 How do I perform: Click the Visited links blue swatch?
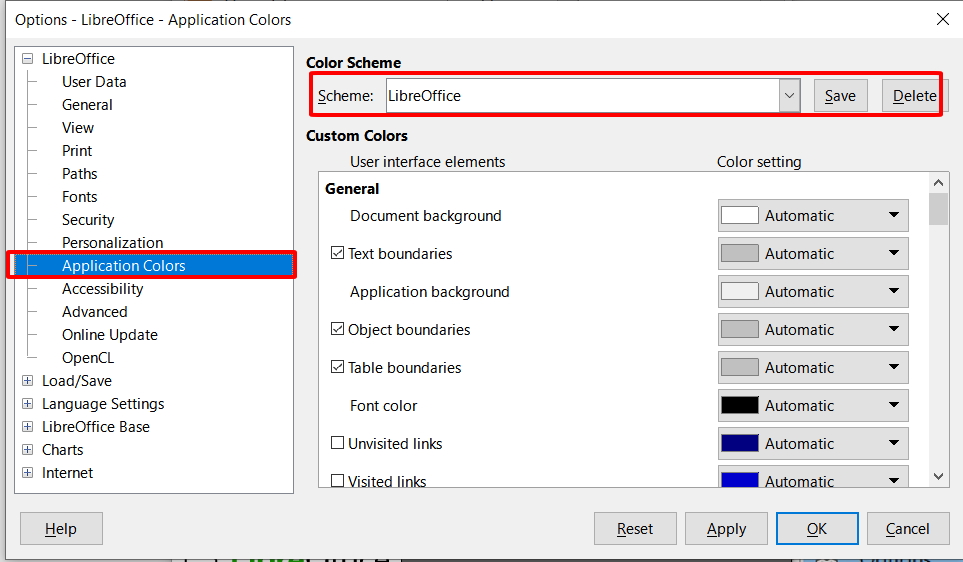click(x=739, y=480)
